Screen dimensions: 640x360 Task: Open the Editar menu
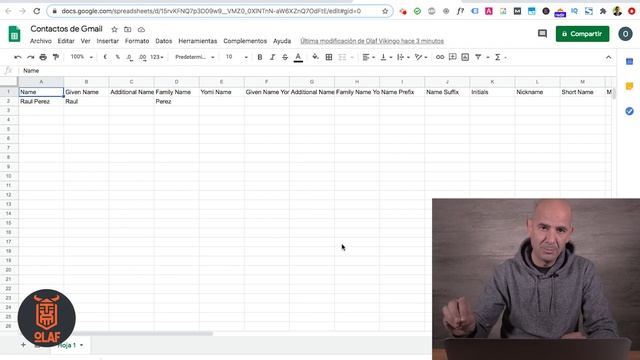pos(66,41)
